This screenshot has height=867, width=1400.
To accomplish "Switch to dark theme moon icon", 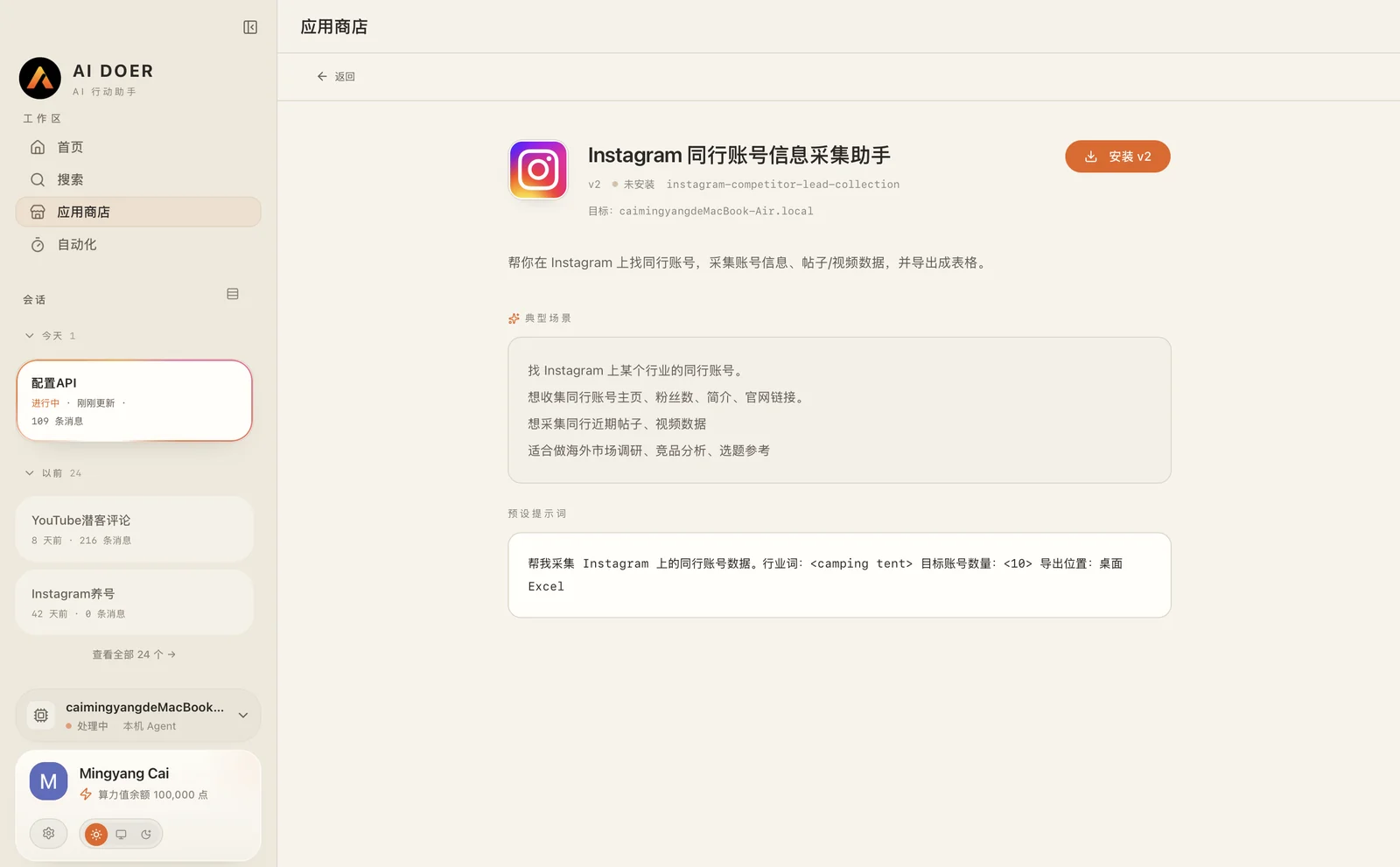I will point(146,835).
